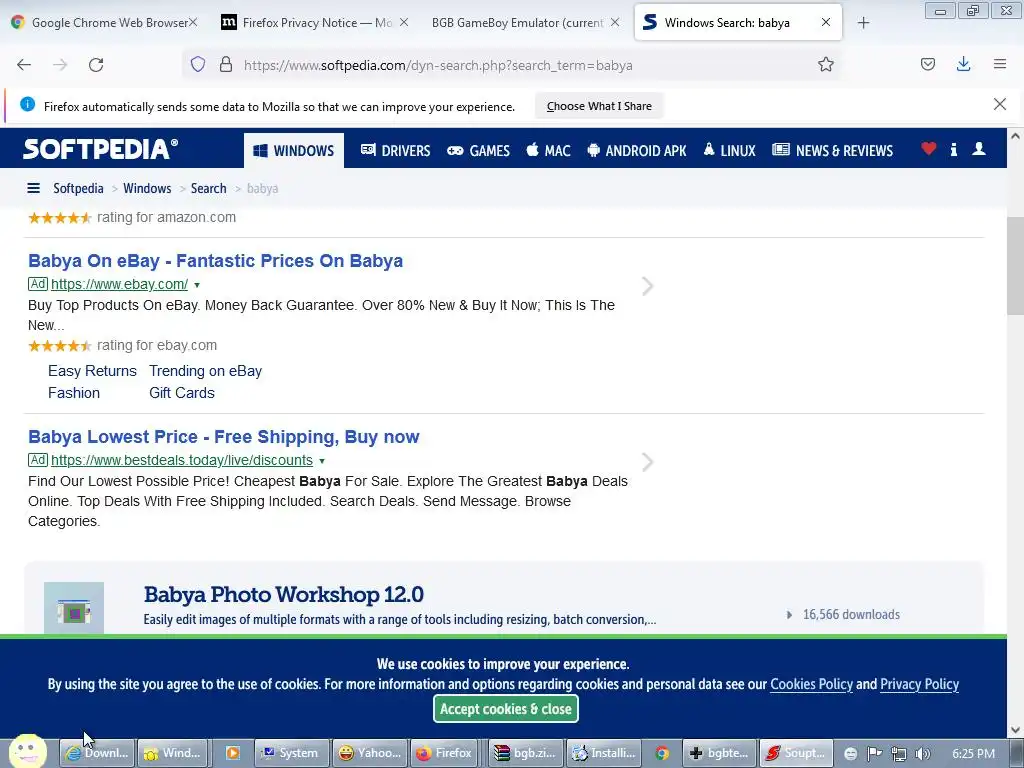Click the Start button smiley orb
Screen dimensions: 1024x768
click(x=27, y=752)
